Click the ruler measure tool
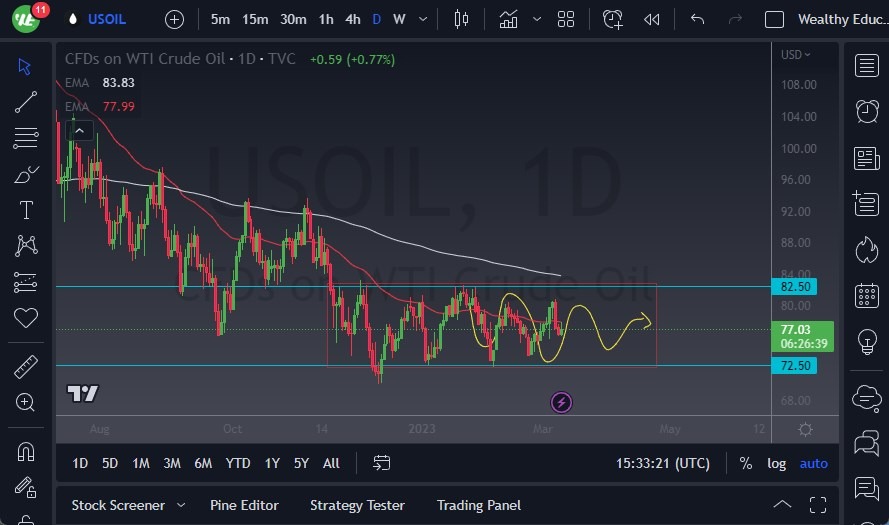Screen dimensions: 889x525 pyautogui.click(x=26, y=367)
